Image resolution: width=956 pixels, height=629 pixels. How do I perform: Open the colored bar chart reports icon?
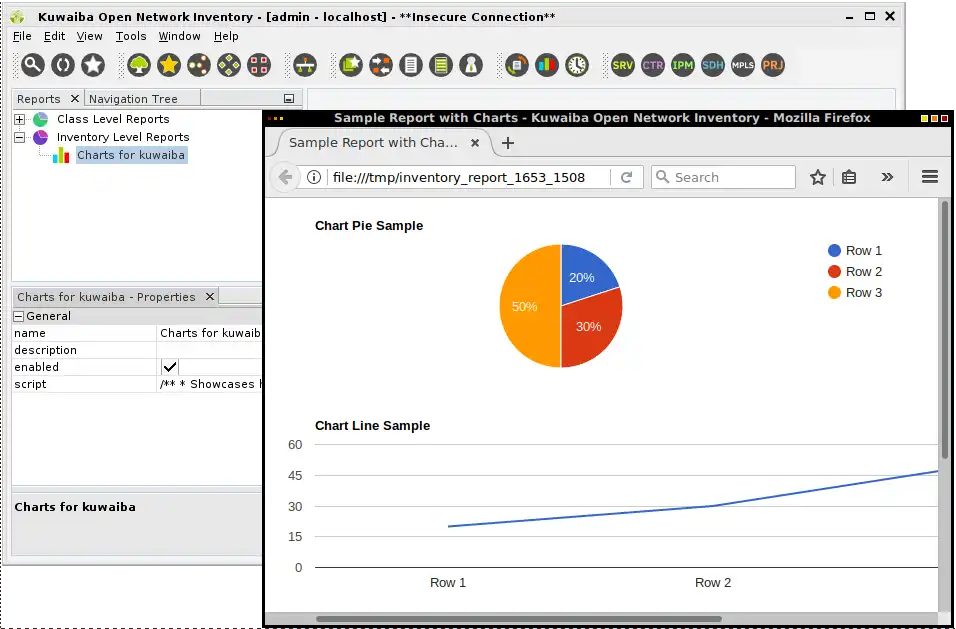coord(547,65)
